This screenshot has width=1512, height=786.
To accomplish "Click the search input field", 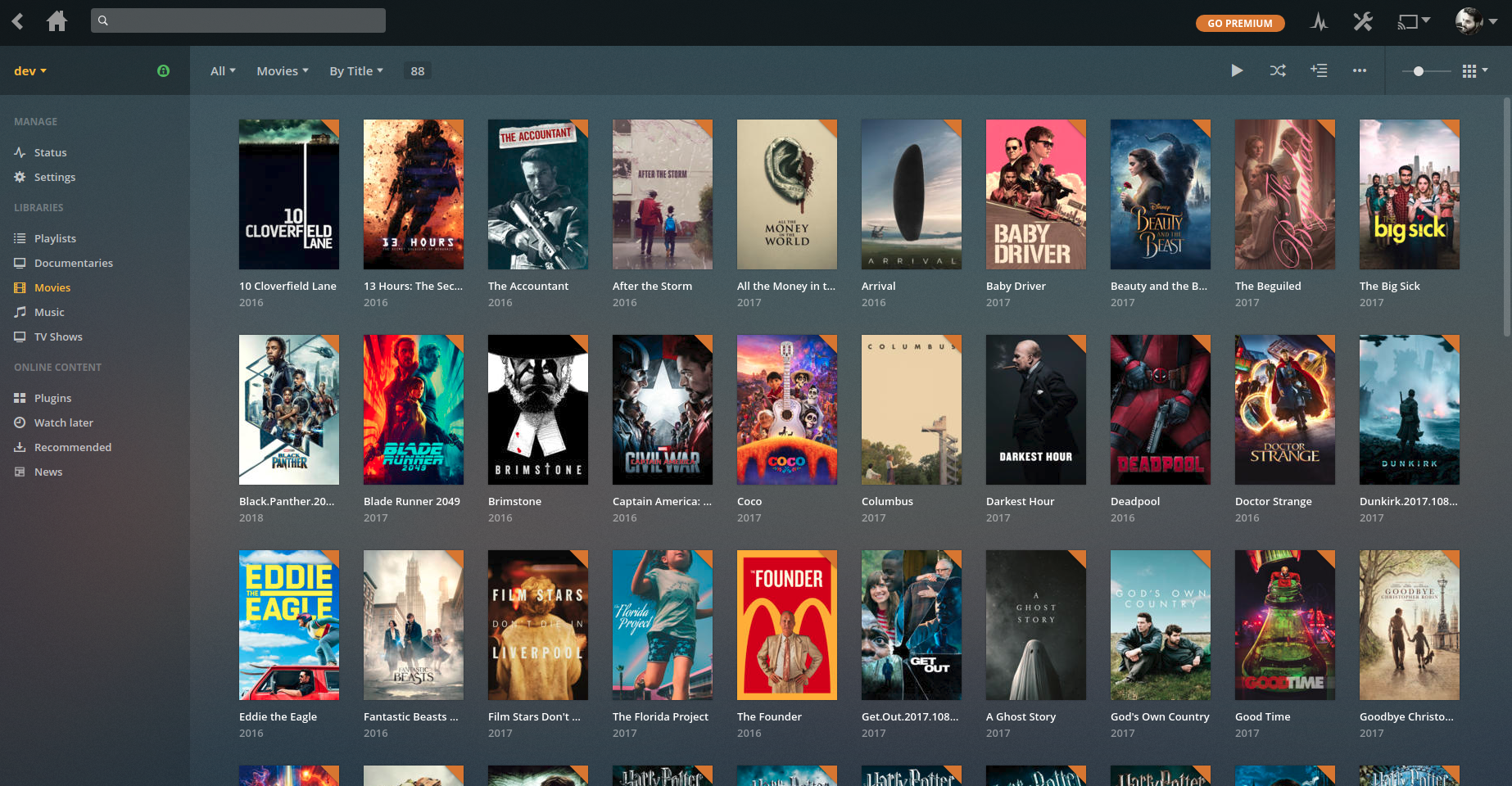I will point(238,20).
